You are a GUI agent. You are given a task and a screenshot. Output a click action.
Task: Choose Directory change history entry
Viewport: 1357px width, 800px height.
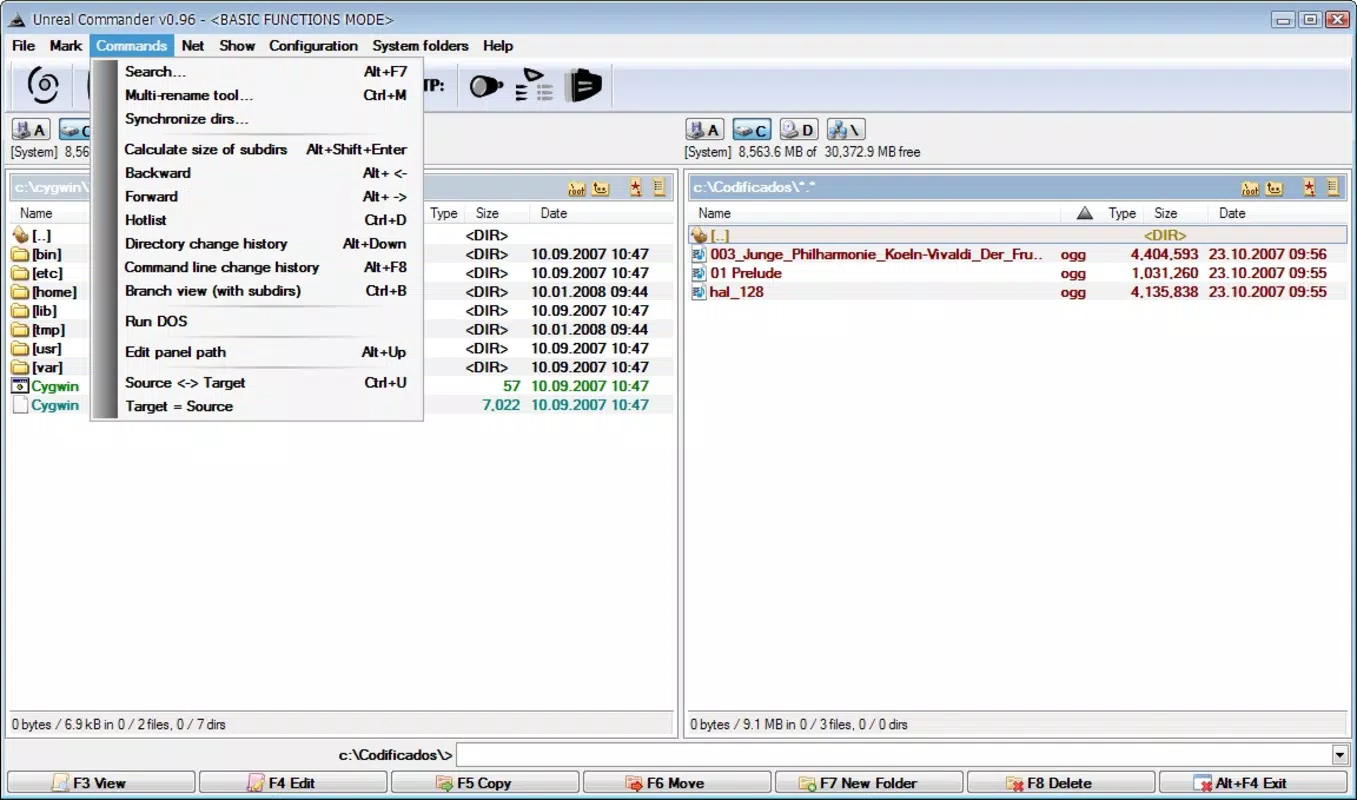(x=267, y=244)
